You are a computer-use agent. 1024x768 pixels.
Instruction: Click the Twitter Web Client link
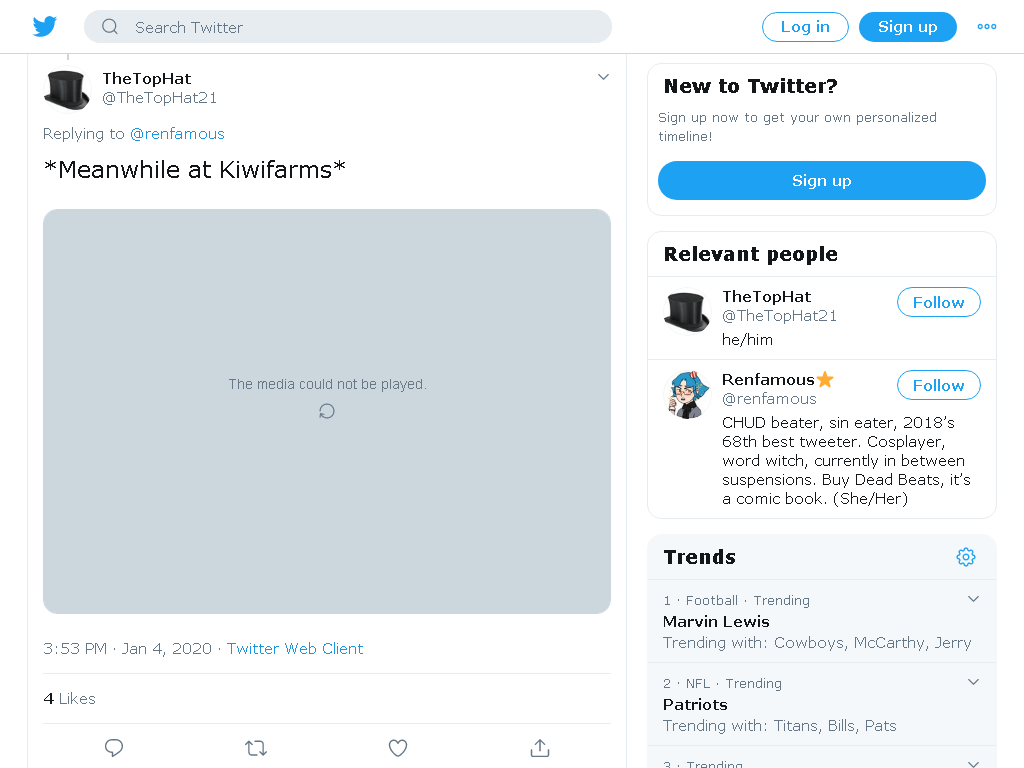click(295, 648)
